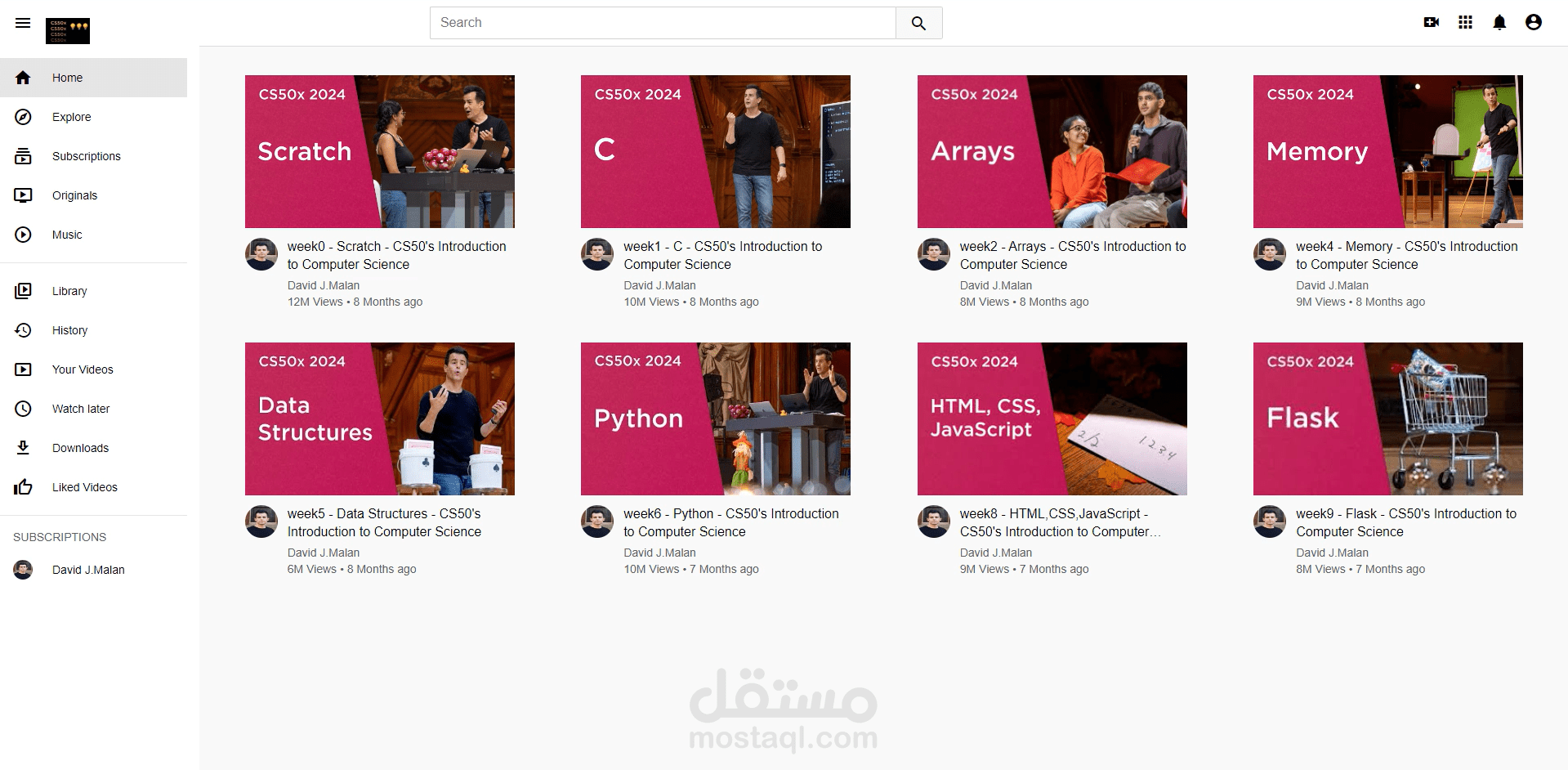Click David J.Malan under week0 Scratch
Screen dimensions: 1568x770
324,285
